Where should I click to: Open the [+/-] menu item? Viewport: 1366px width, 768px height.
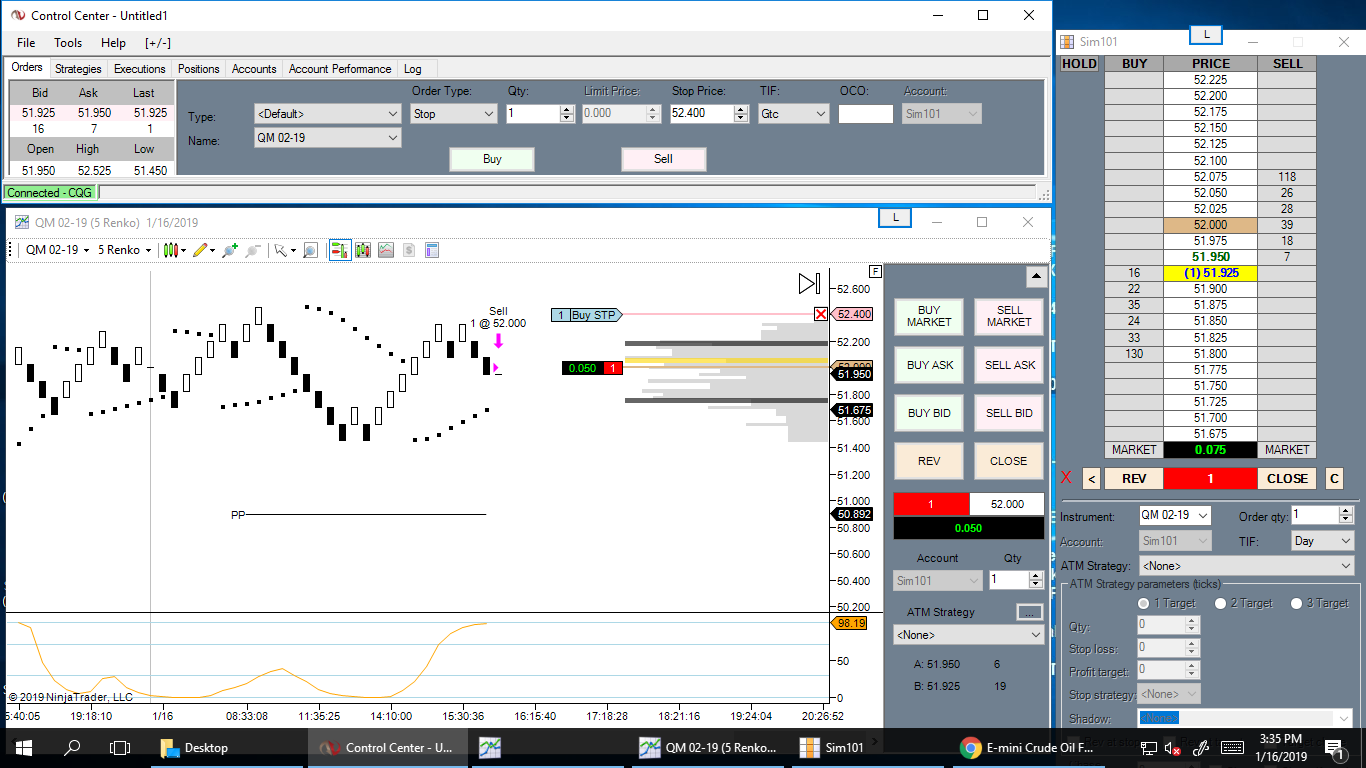(x=157, y=43)
